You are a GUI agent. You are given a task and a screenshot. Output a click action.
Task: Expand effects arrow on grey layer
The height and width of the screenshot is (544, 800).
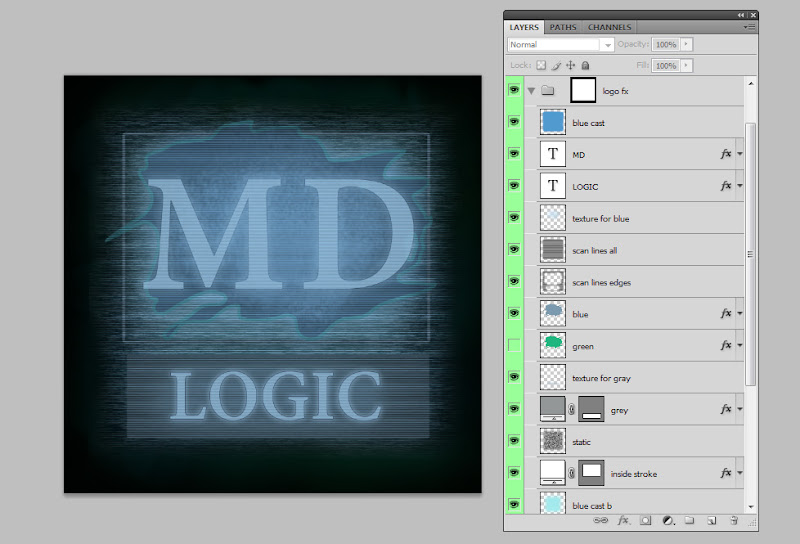[739, 409]
